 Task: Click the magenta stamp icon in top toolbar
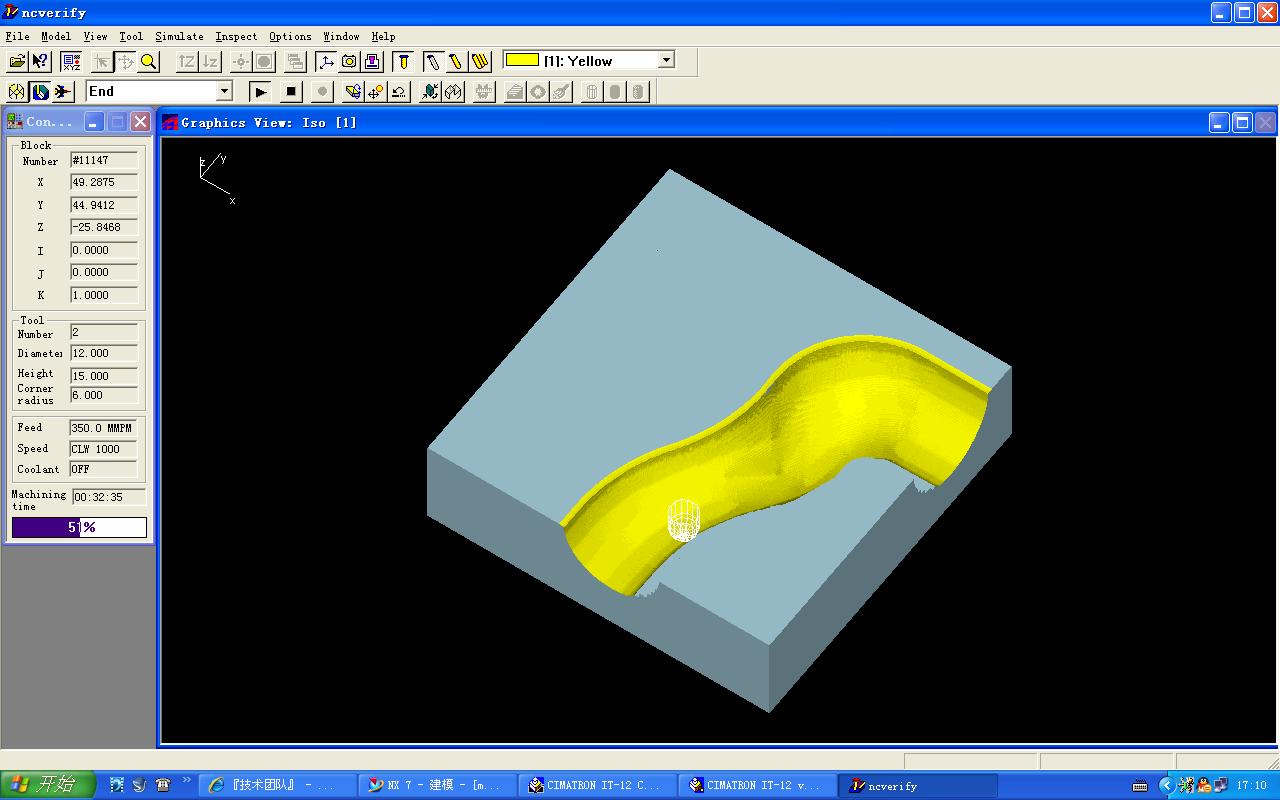pyautogui.click(x=372, y=61)
